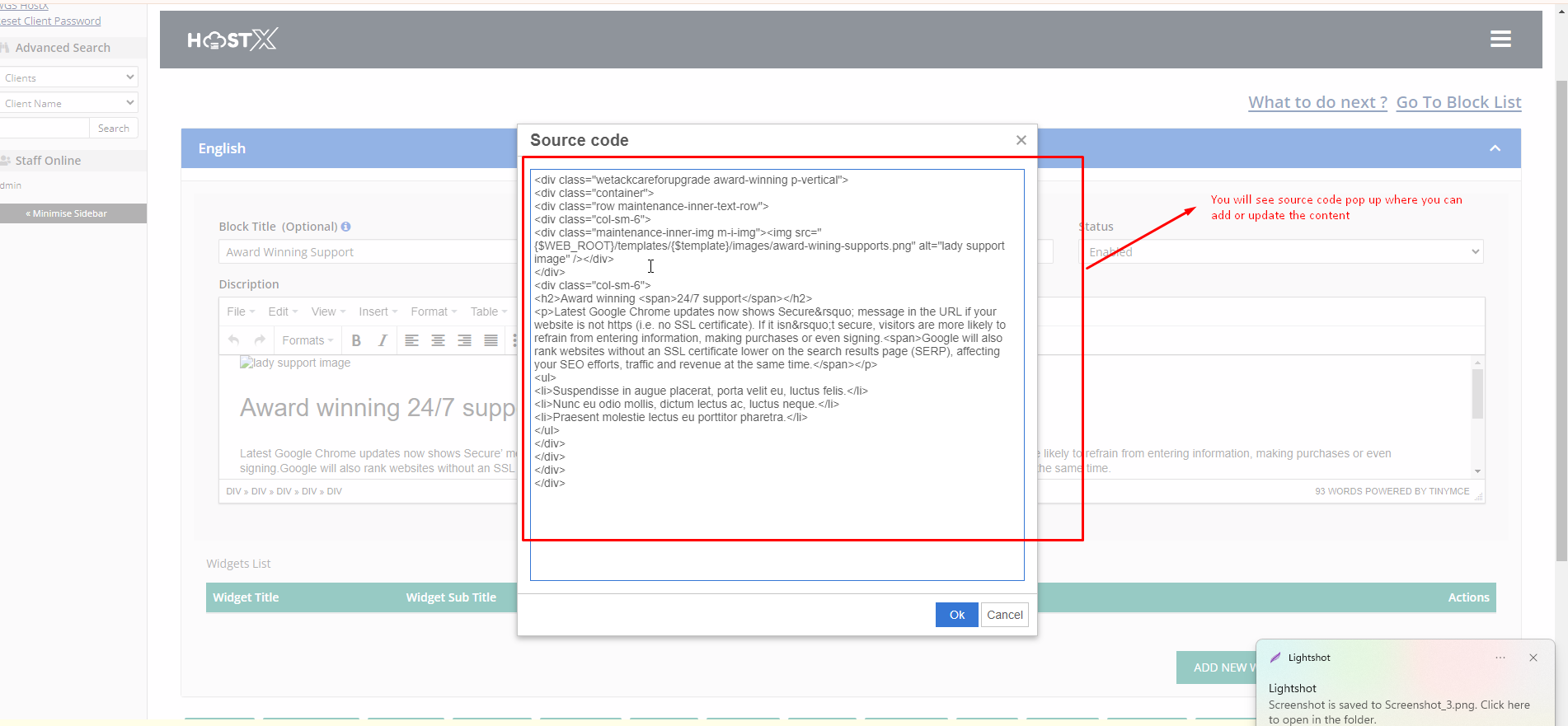
Task: Right align text in editor toolbar
Action: click(x=464, y=340)
